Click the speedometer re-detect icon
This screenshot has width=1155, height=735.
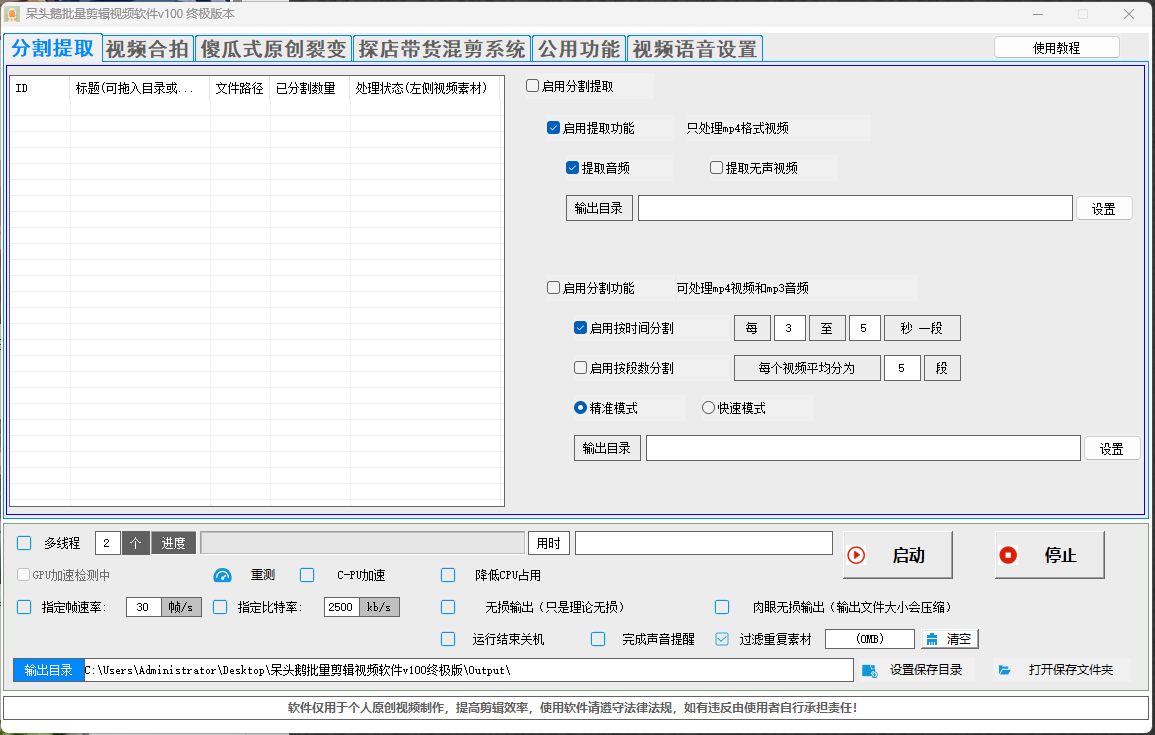pos(222,575)
